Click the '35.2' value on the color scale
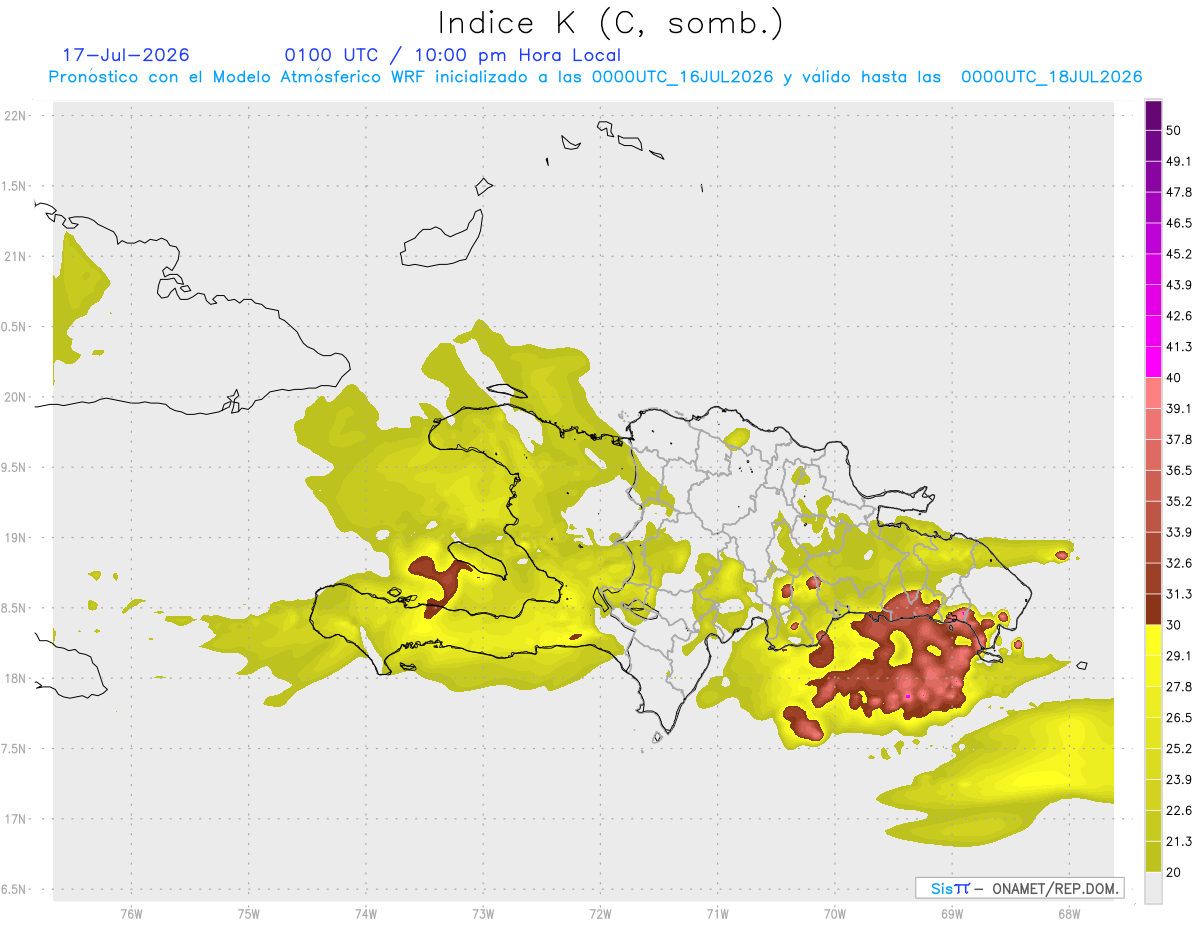 pos(1179,502)
